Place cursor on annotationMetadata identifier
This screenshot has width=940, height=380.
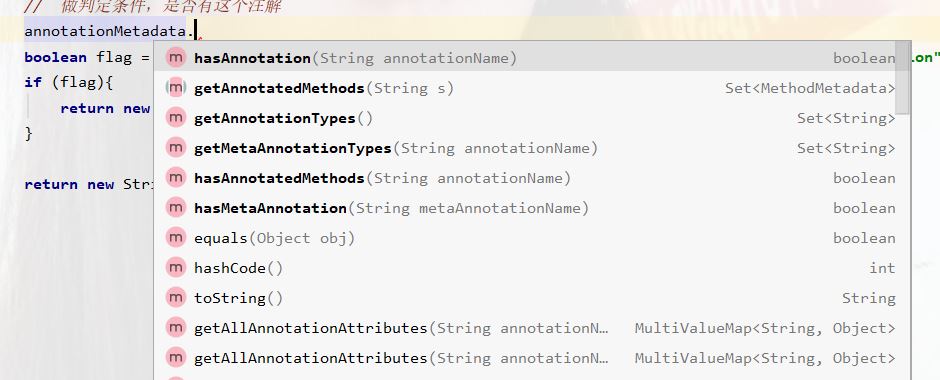tap(105, 31)
